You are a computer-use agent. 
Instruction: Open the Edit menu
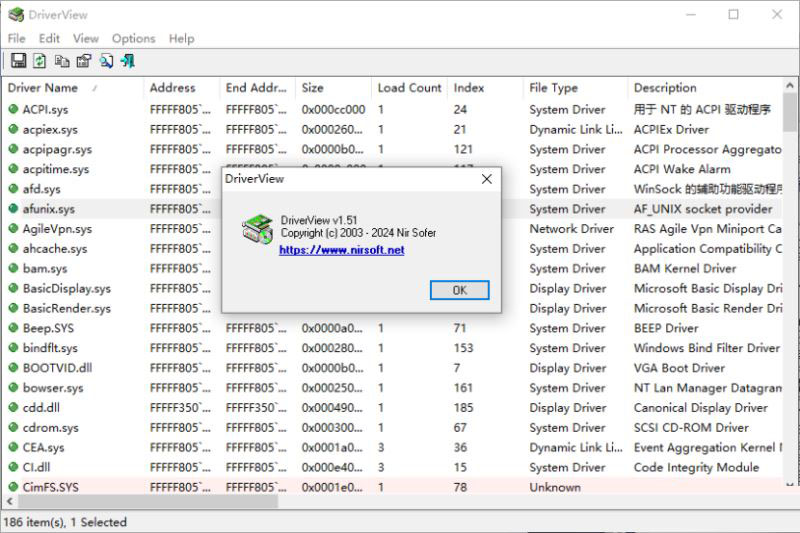point(49,39)
